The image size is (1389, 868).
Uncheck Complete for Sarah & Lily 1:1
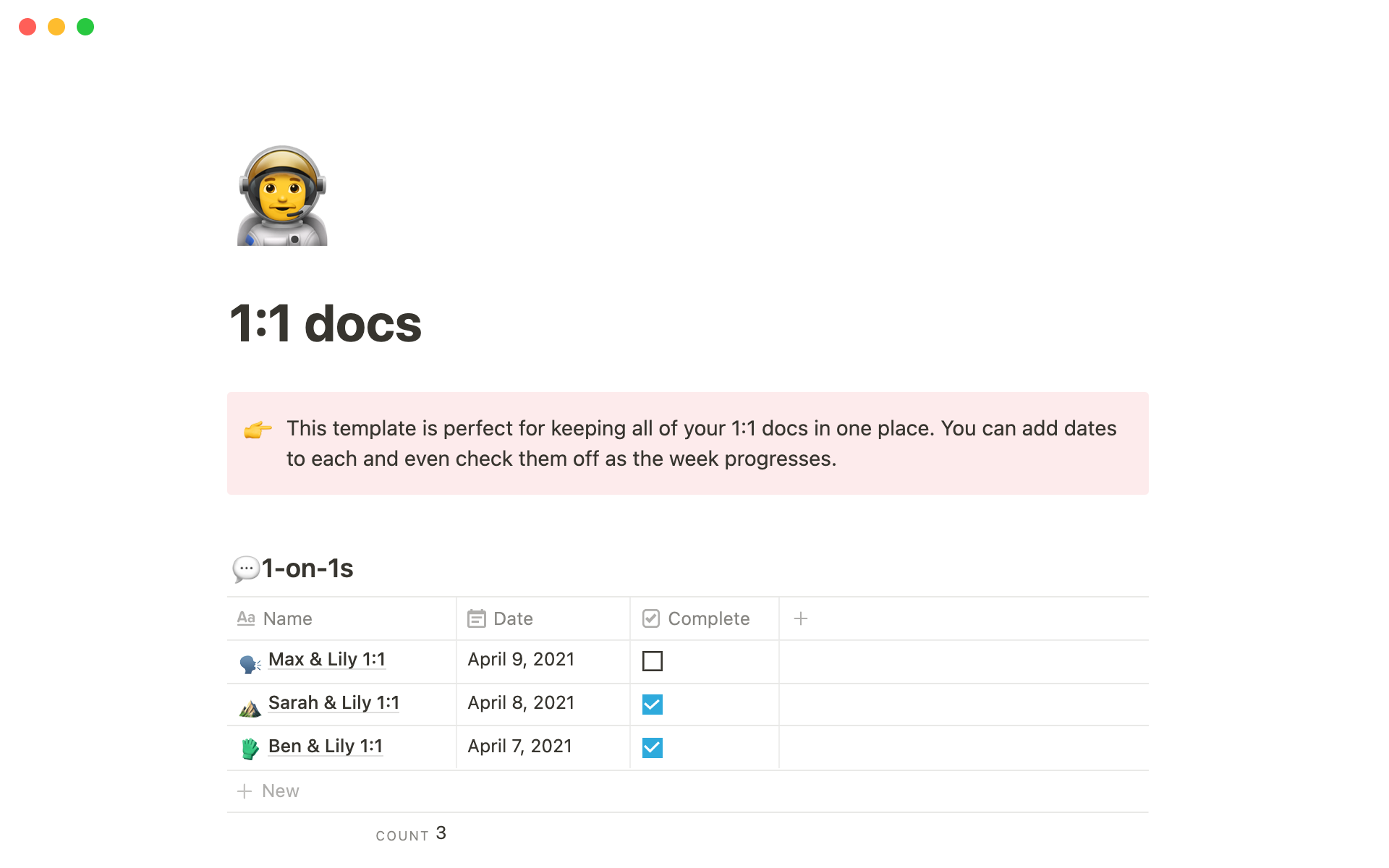point(652,705)
